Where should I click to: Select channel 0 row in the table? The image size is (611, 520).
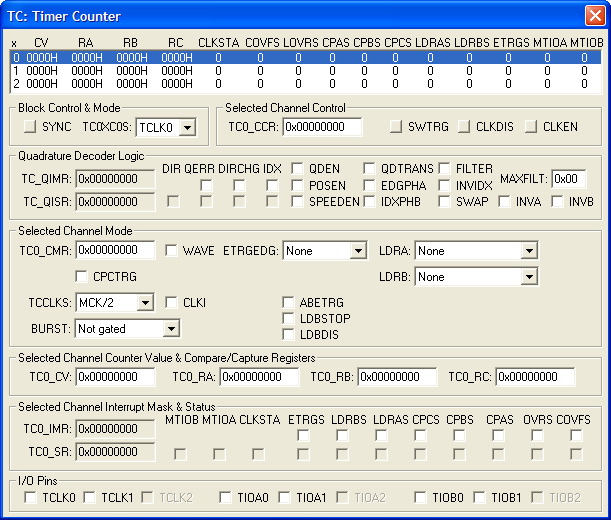click(306, 58)
